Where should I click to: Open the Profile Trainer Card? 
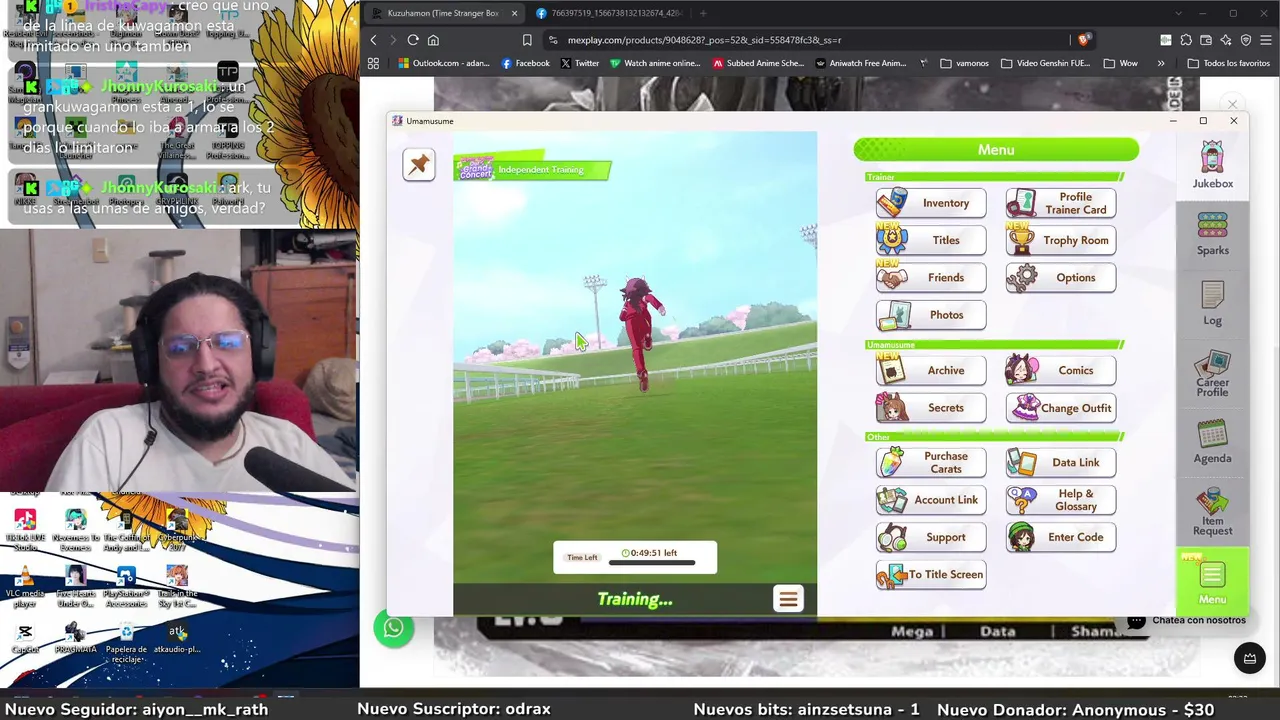(x=1061, y=203)
